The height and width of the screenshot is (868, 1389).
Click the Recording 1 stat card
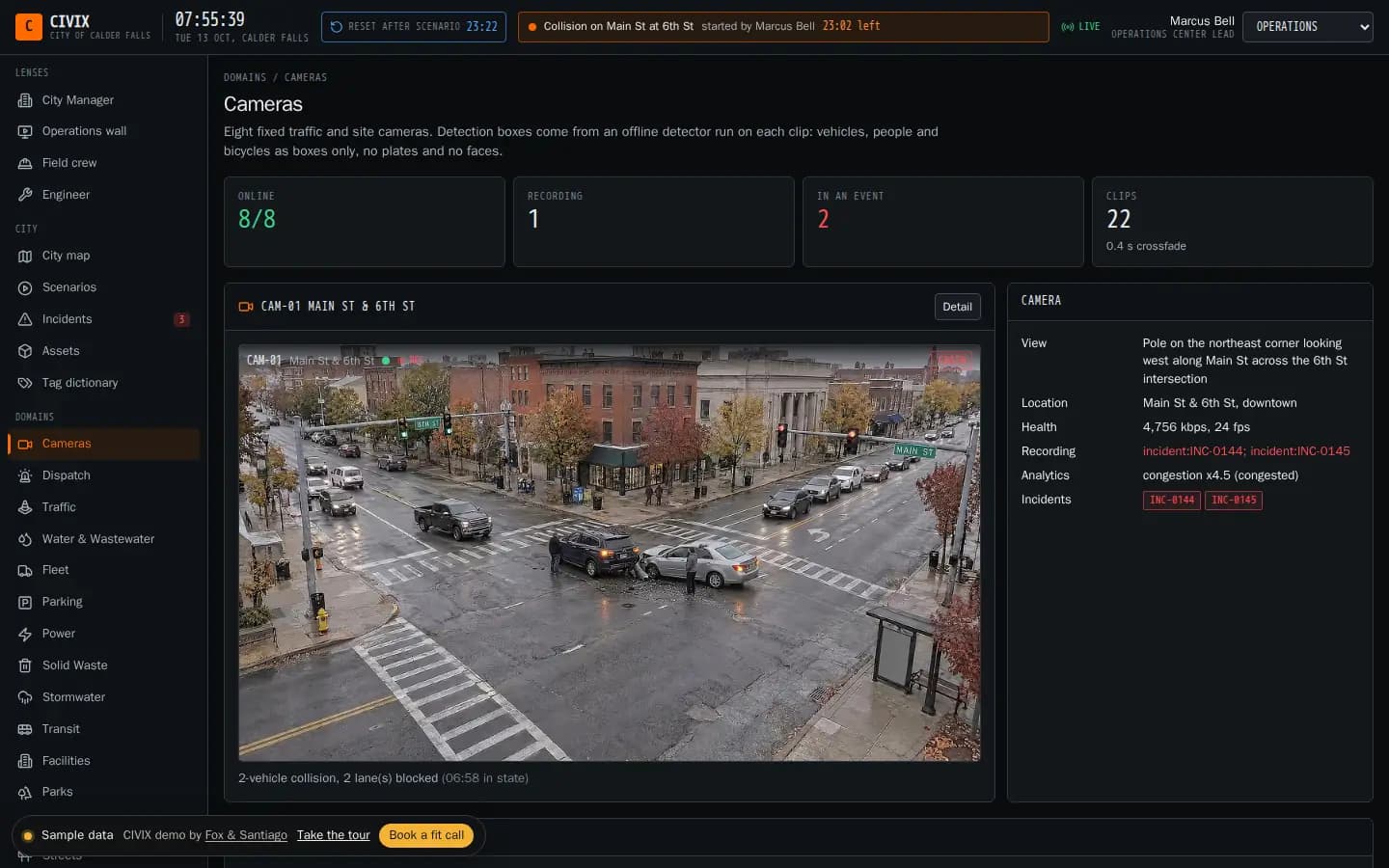pyautogui.click(x=653, y=222)
